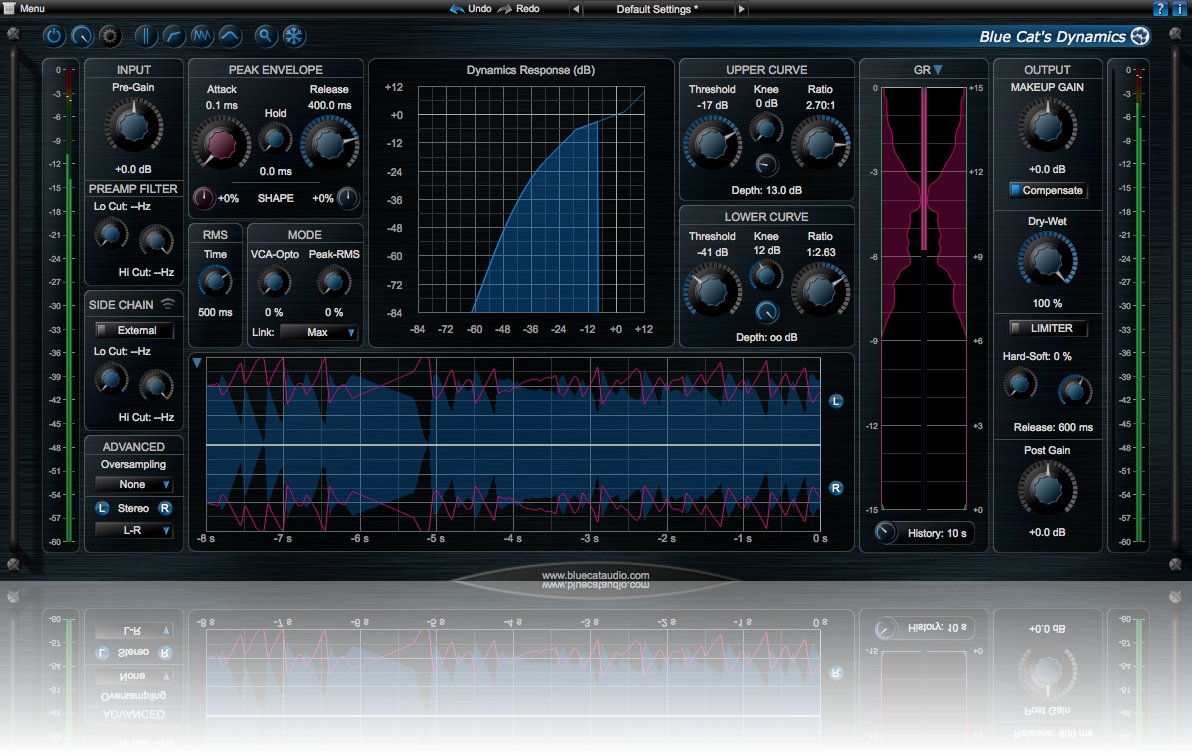The height and width of the screenshot is (755, 1192).
Task: Click the RMS Time knob
Action: pos(215,281)
